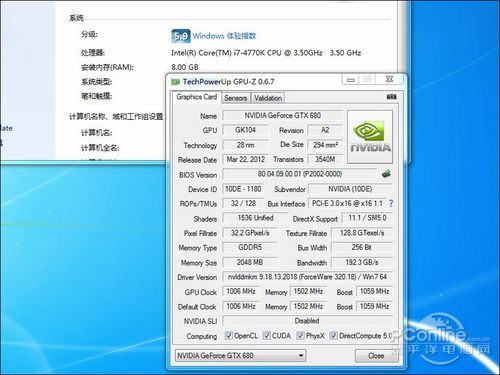This screenshot has width=500, height=375.
Task: Click the Default Clock row Boost 1059 MHz
Action: pyautogui.click(x=374, y=306)
